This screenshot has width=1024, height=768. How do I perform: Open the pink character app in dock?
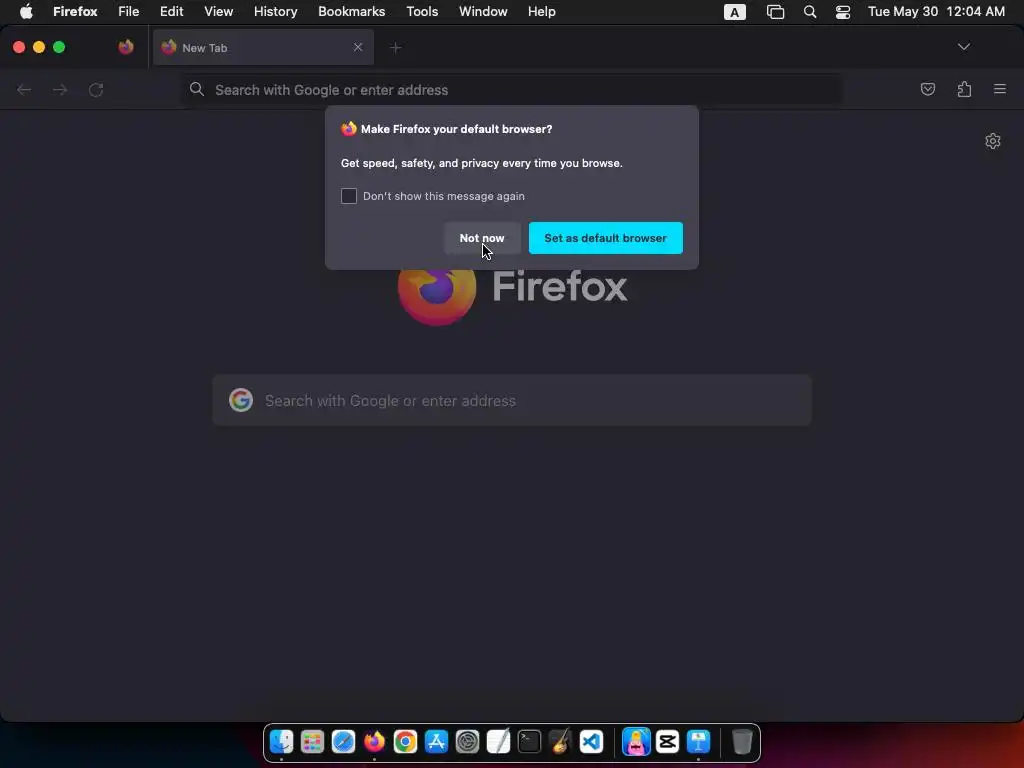pyautogui.click(x=636, y=742)
